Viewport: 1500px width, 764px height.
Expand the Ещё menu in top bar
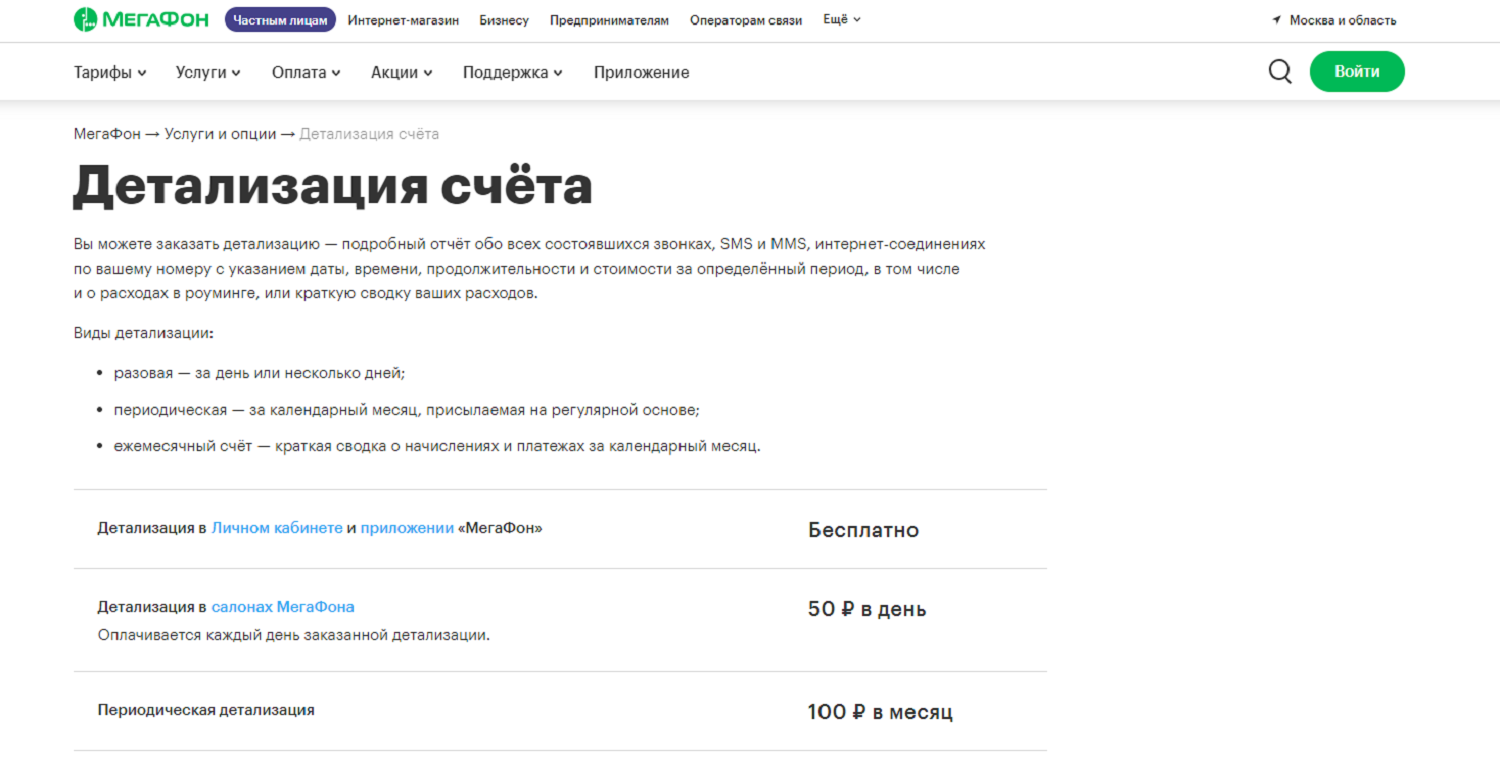842,20
